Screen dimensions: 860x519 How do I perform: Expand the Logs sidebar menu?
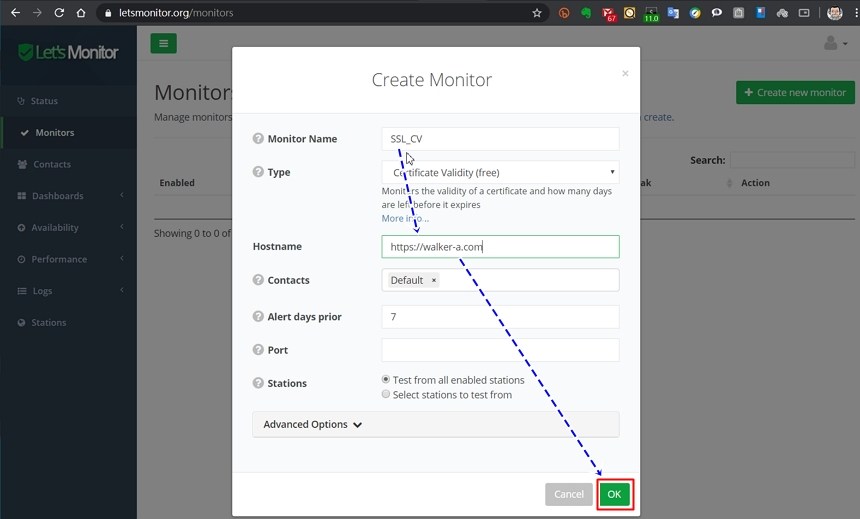click(68, 291)
